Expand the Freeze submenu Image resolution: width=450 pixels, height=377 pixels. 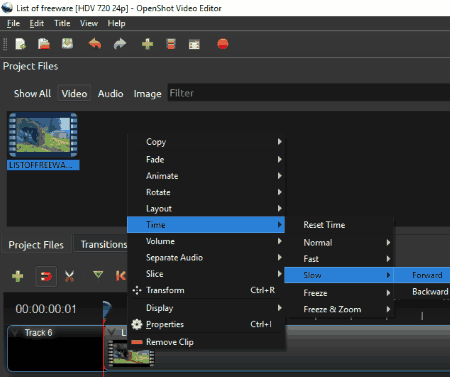pyautogui.click(x=339, y=293)
